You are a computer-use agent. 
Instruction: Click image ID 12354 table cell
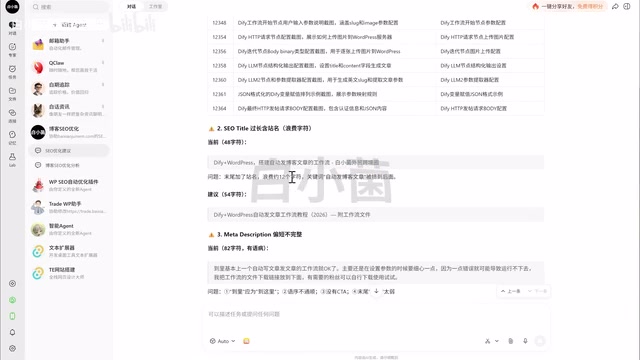click(x=219, y=37)
